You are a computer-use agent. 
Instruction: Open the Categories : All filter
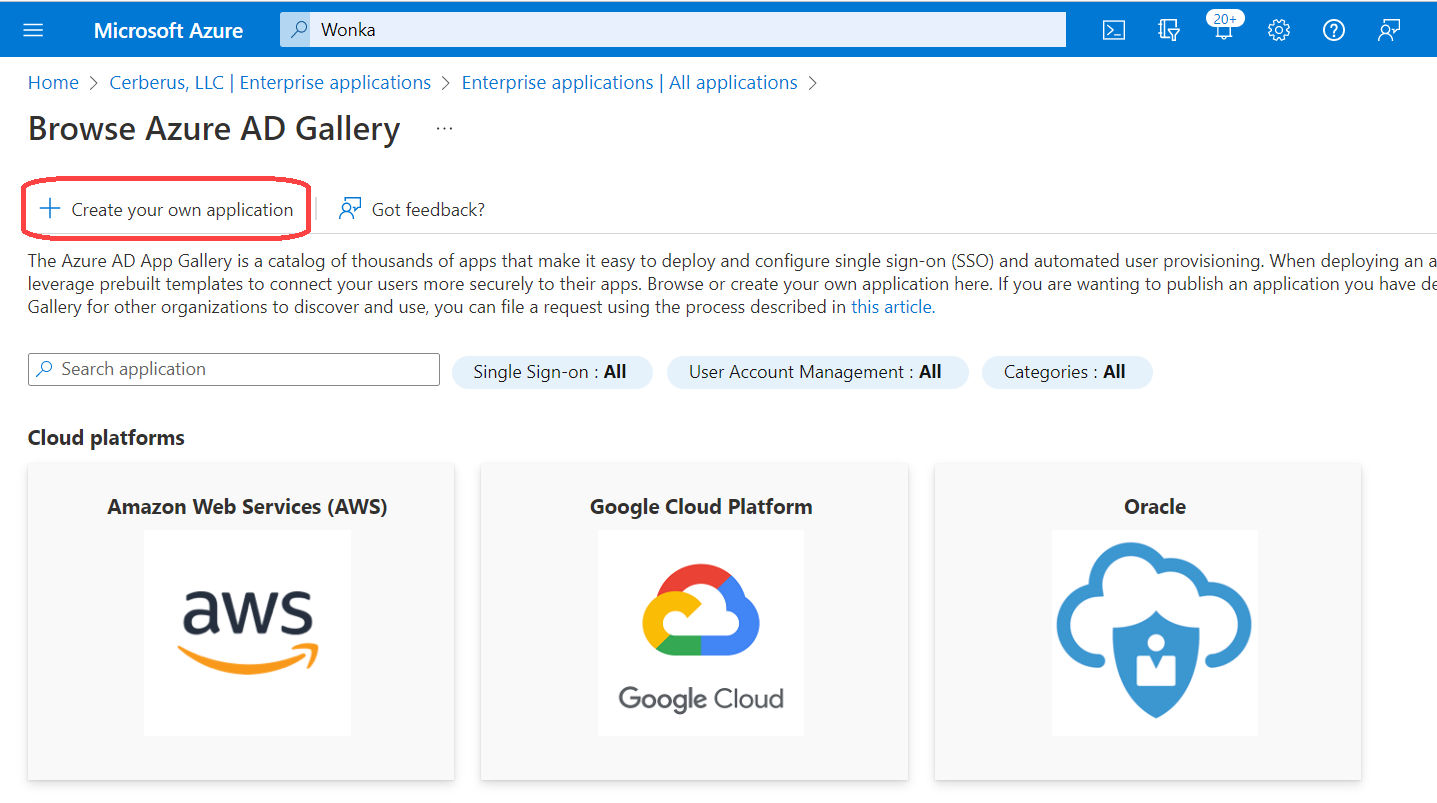point(1067,372)
